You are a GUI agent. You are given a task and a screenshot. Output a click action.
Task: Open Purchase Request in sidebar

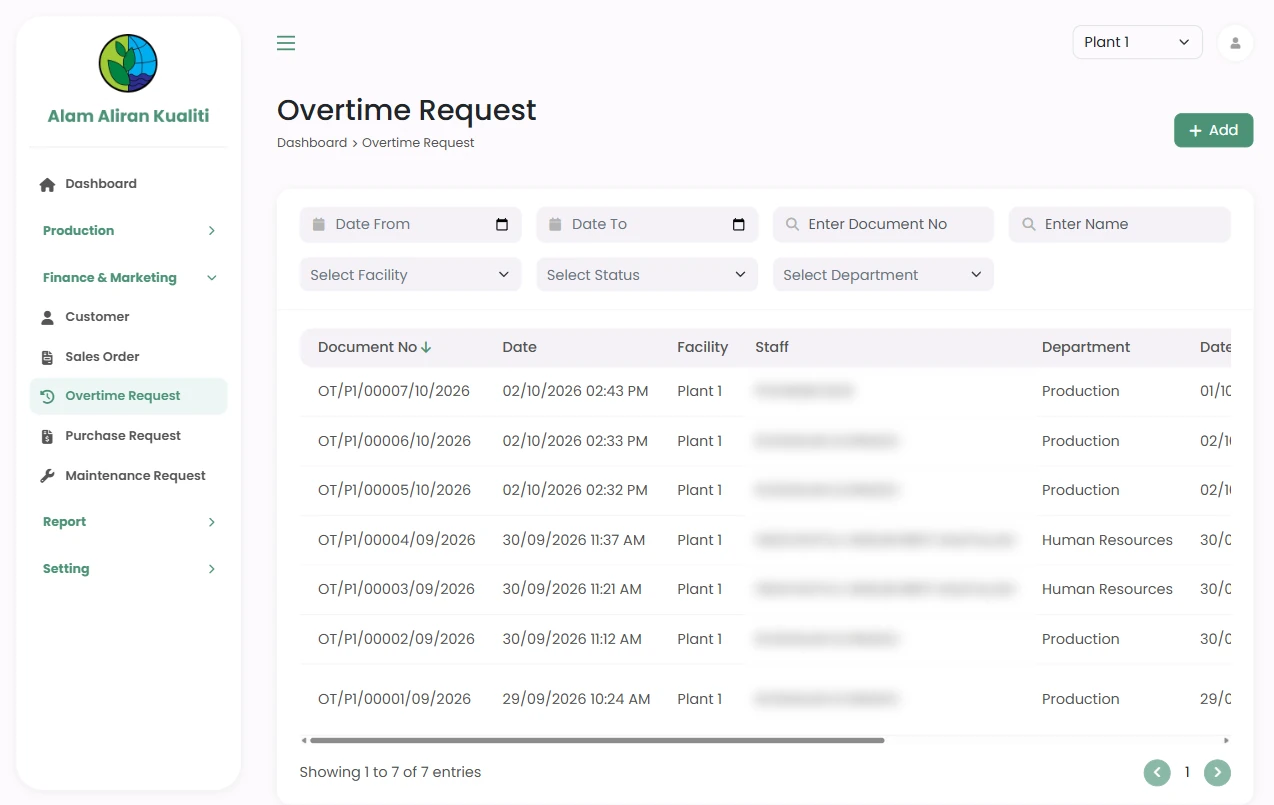coord(128,436)
